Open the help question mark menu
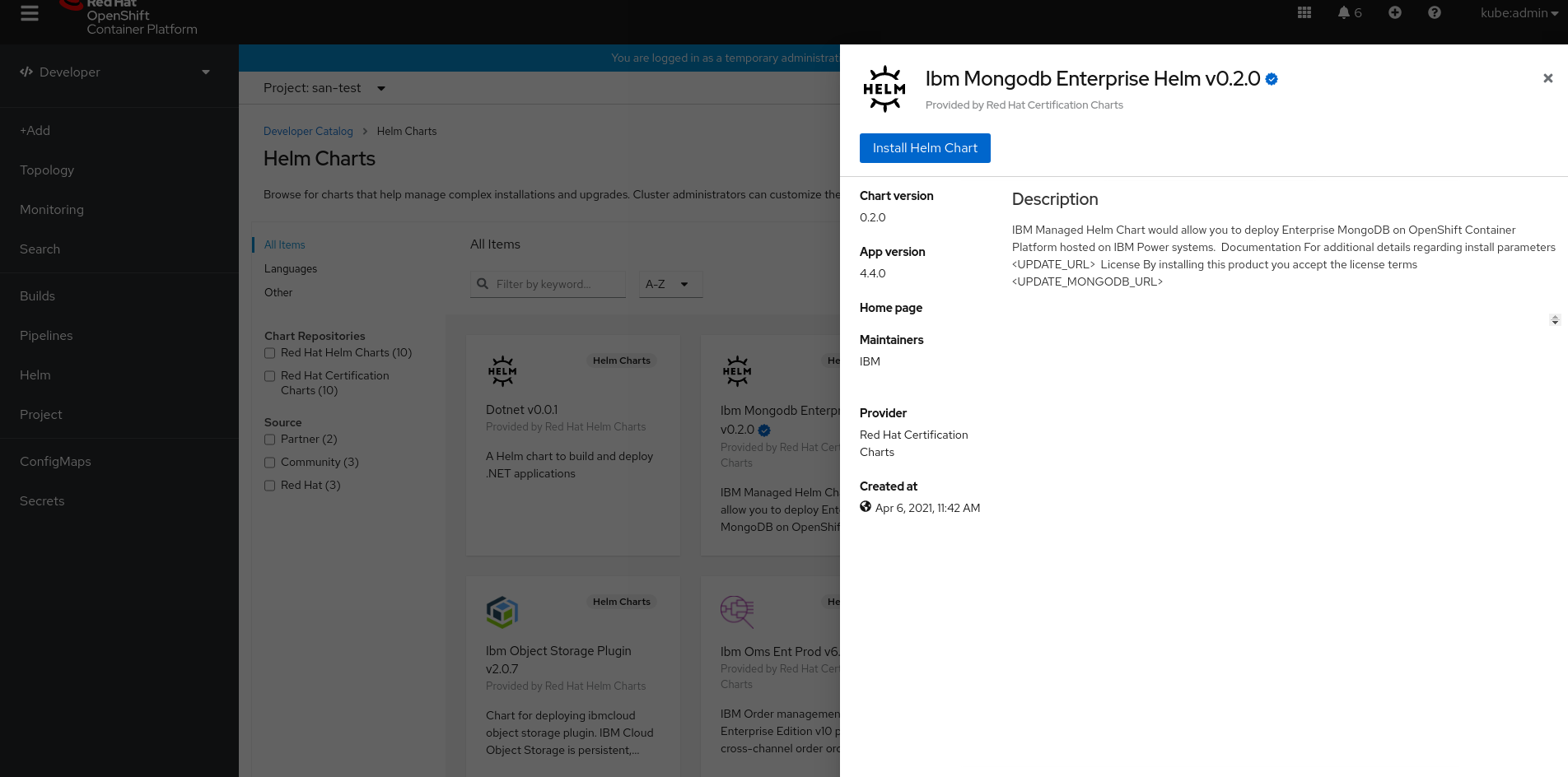The image size is (1568, 777). point(1435,12)
